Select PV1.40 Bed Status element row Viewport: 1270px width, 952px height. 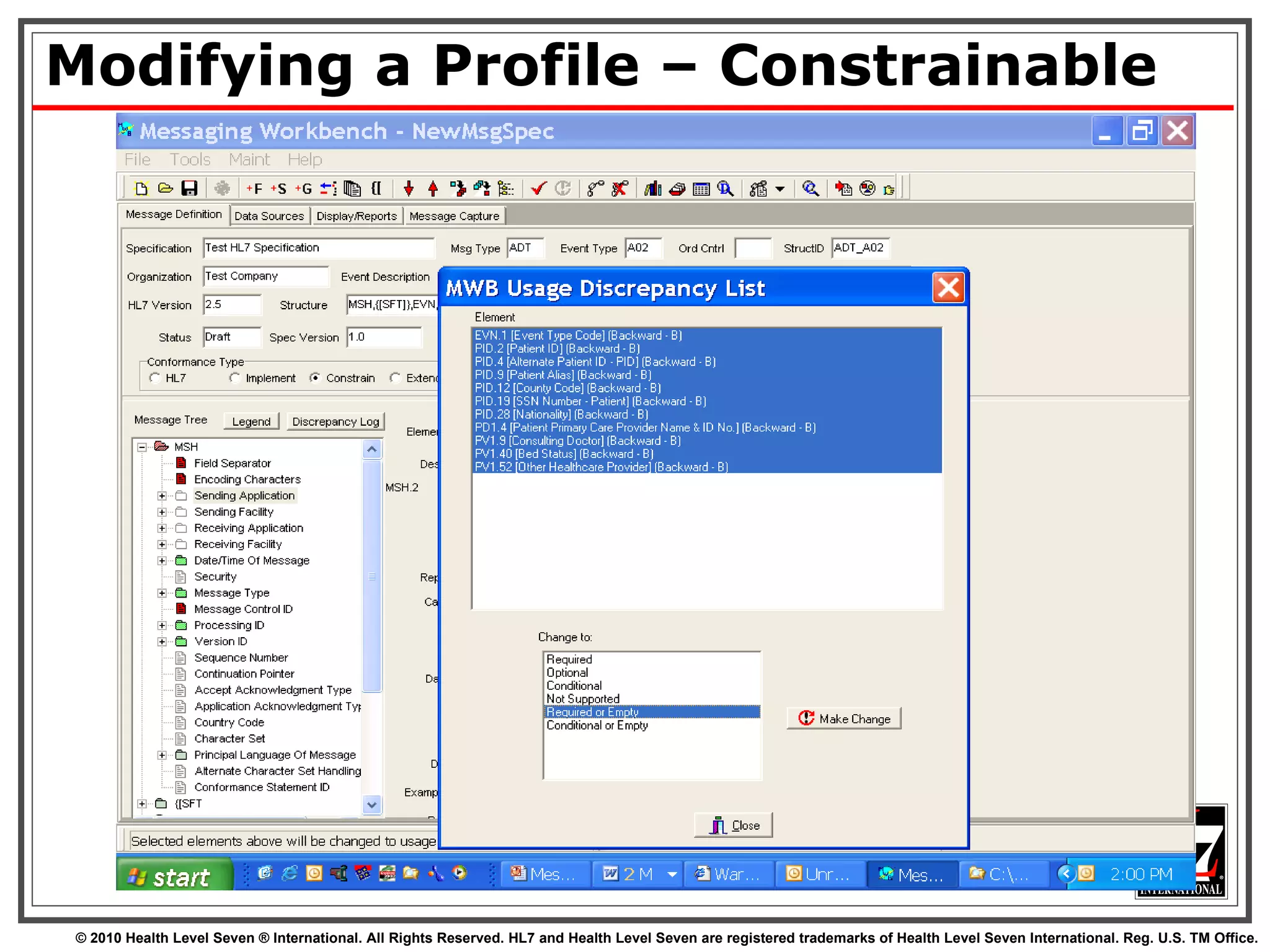tap(707, 454)
